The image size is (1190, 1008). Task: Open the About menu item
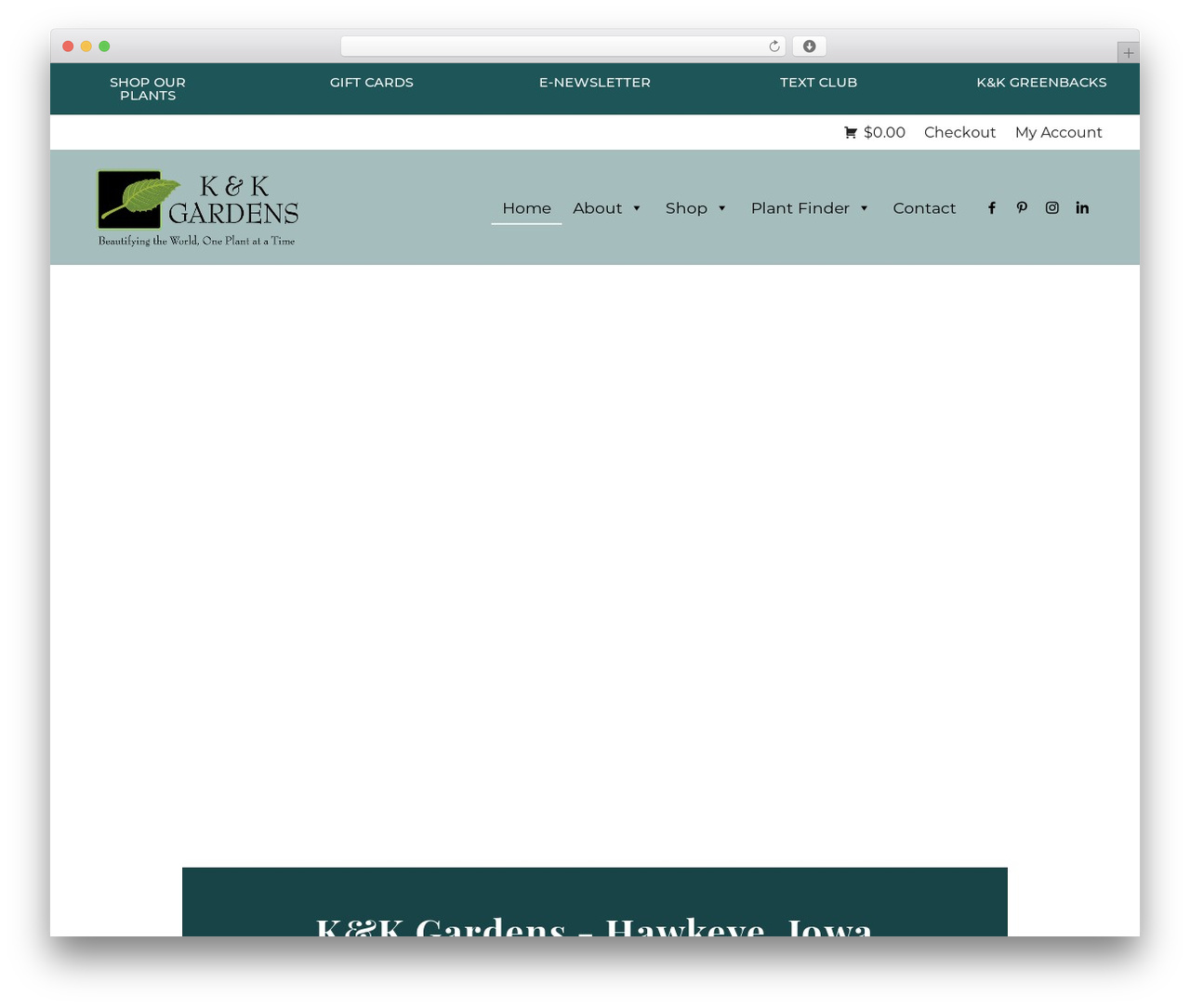(x=597, y=208)
